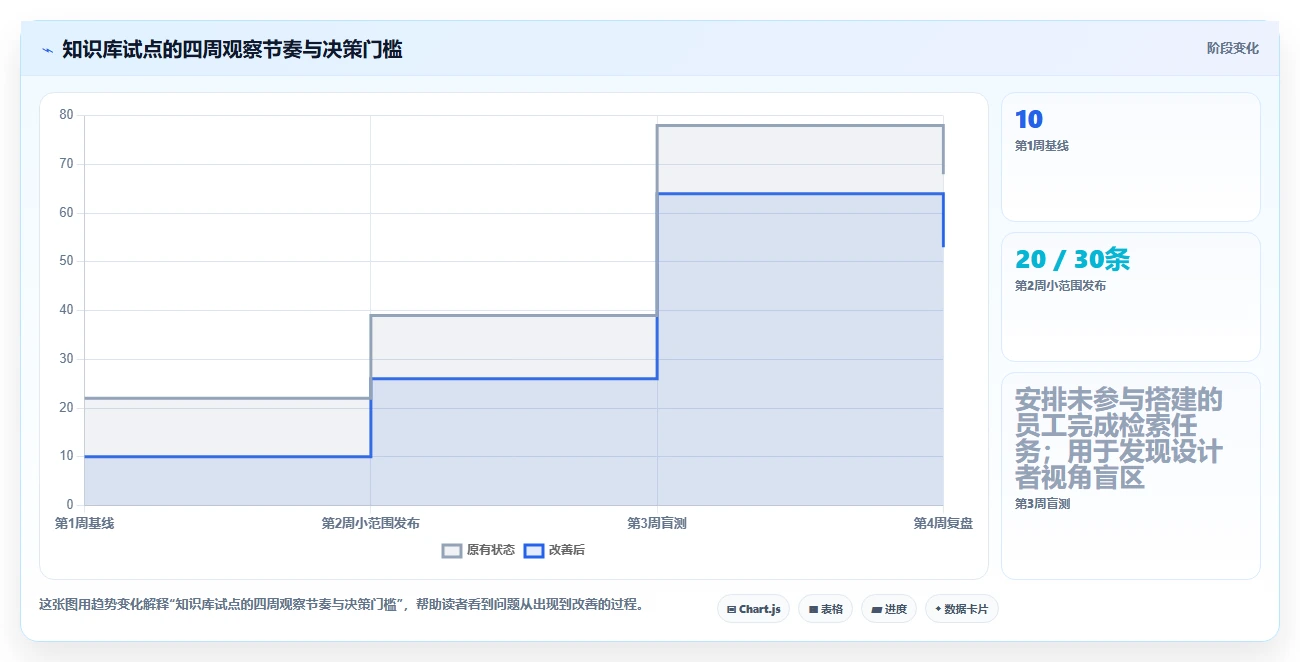Open the 第3周盲测 data card
The height and width of the screenshot is (662, 1300).
1130,476
